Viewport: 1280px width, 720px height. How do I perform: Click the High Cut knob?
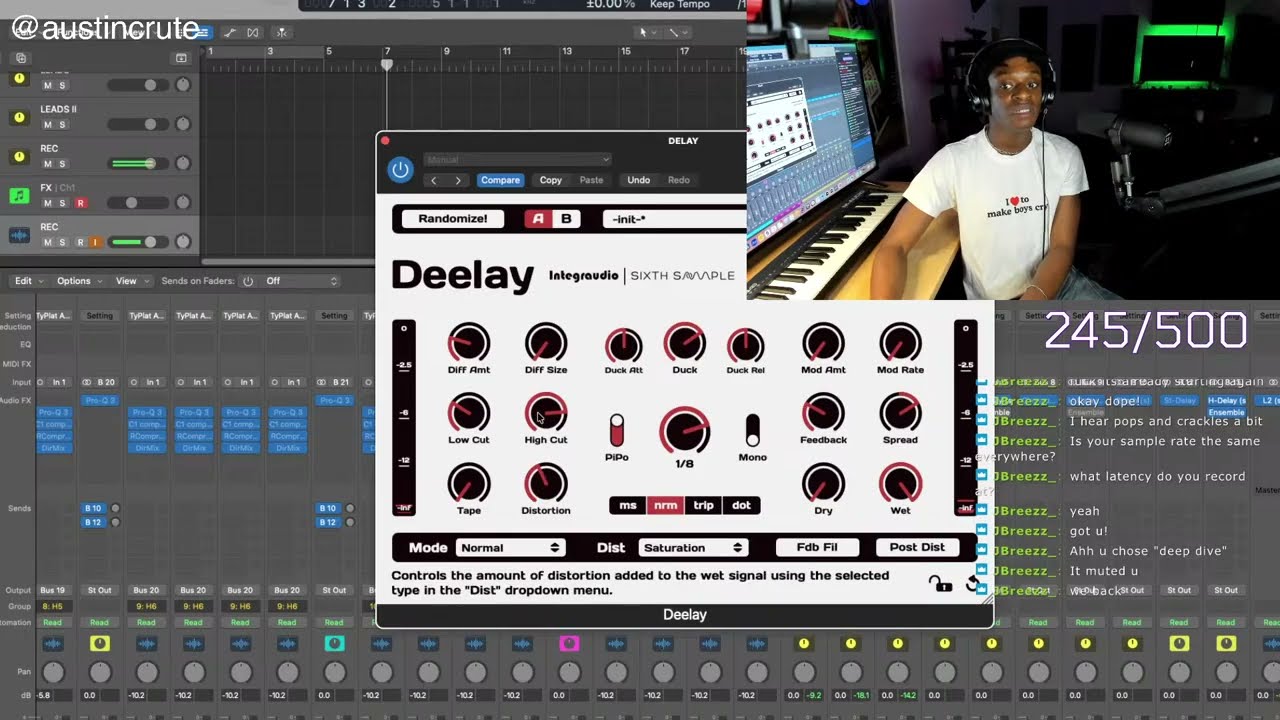(x=546, y=413)
